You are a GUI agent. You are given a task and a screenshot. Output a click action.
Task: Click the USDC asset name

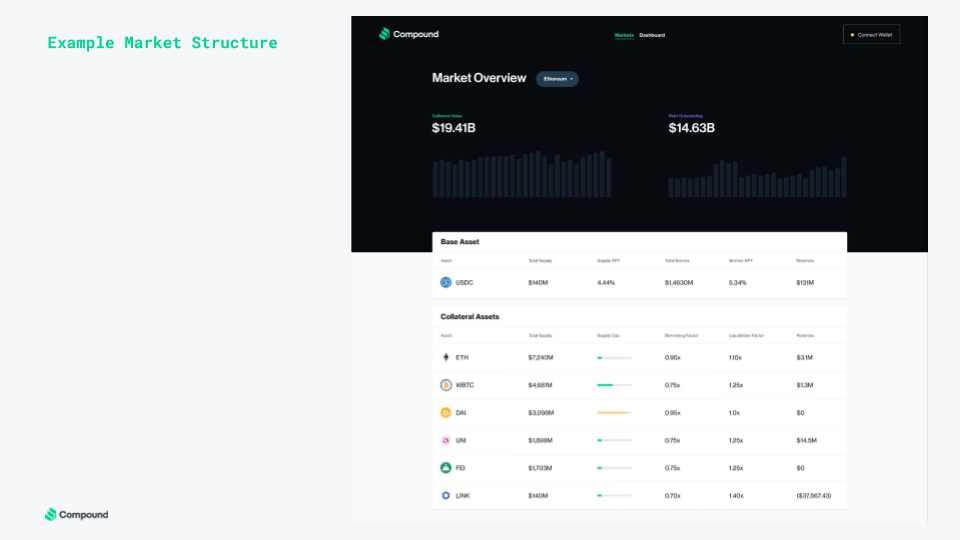[x=464, y=283]
